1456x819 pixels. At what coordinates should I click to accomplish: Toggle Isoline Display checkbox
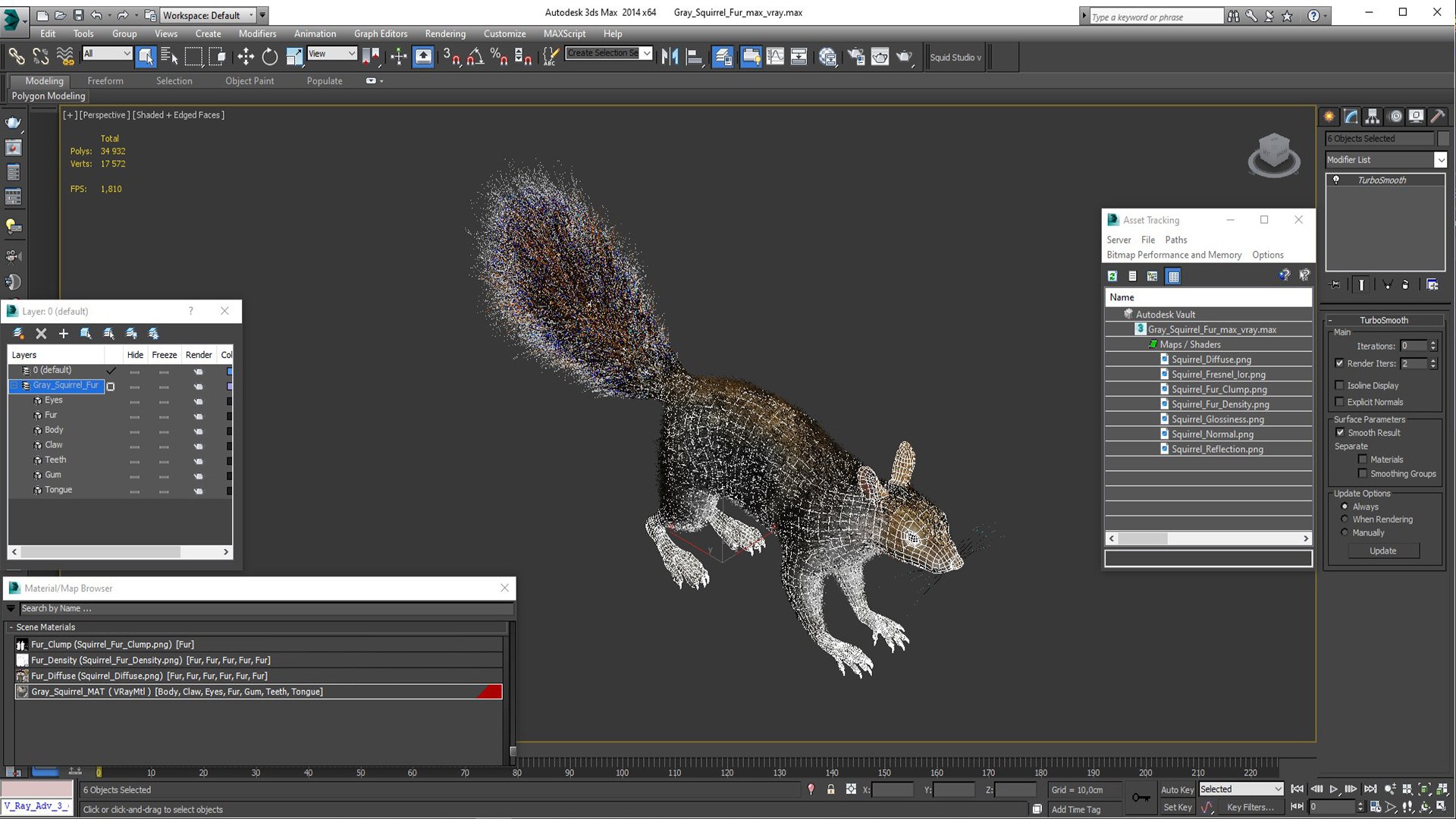tap(1339, 385)
